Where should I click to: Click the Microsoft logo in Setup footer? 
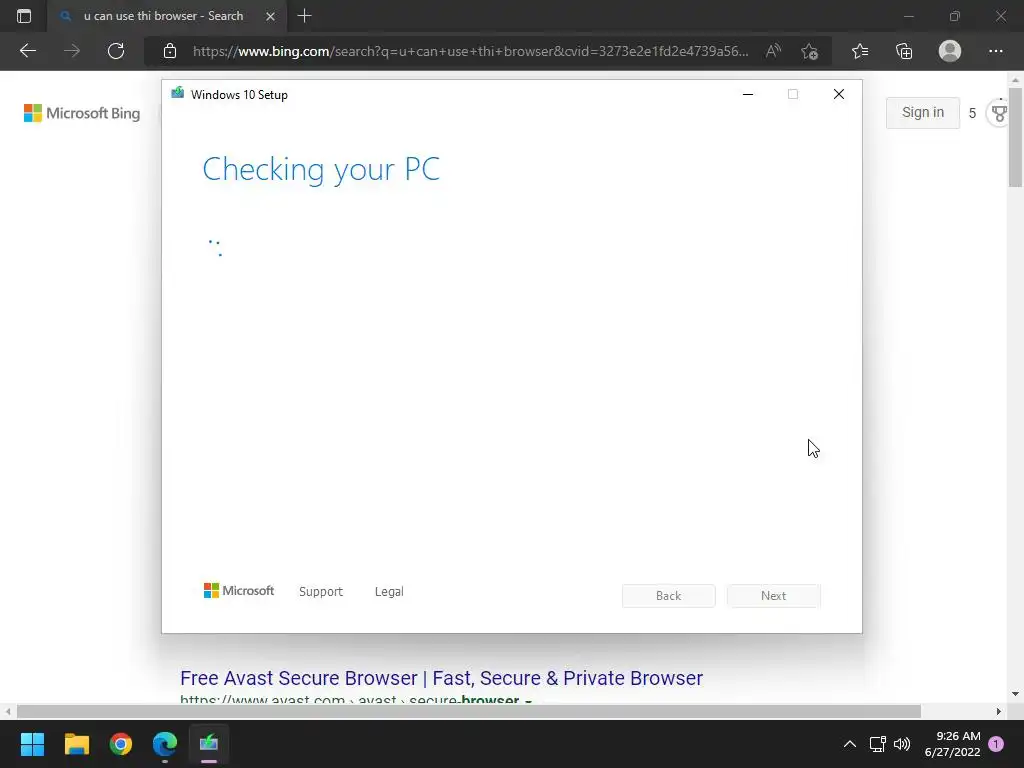[x=239, y=590]
